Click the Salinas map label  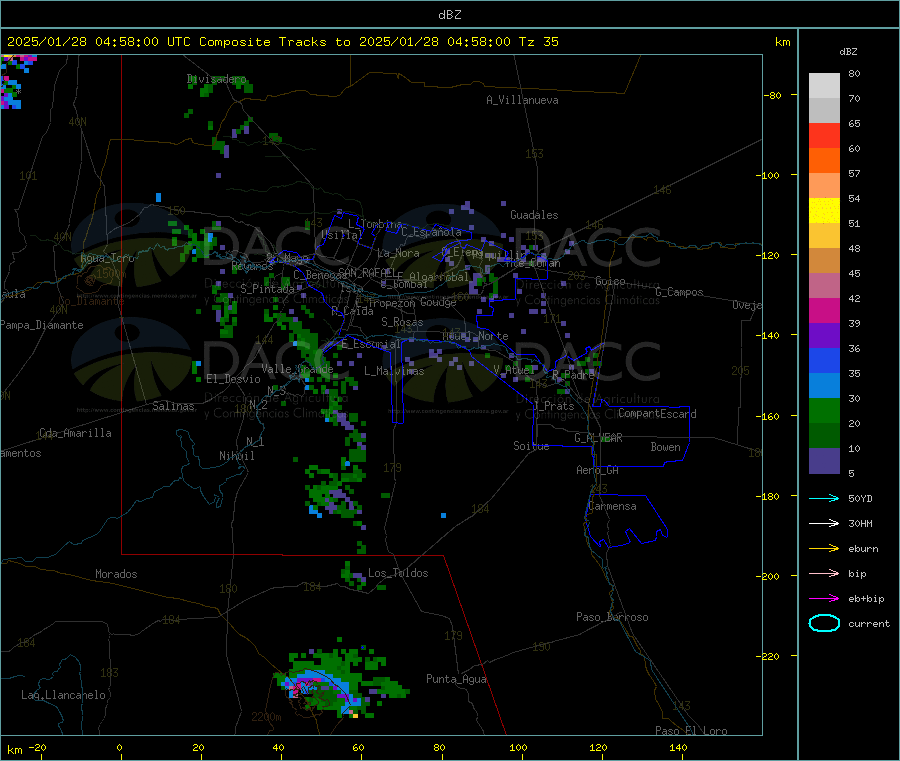click(173, 406)
